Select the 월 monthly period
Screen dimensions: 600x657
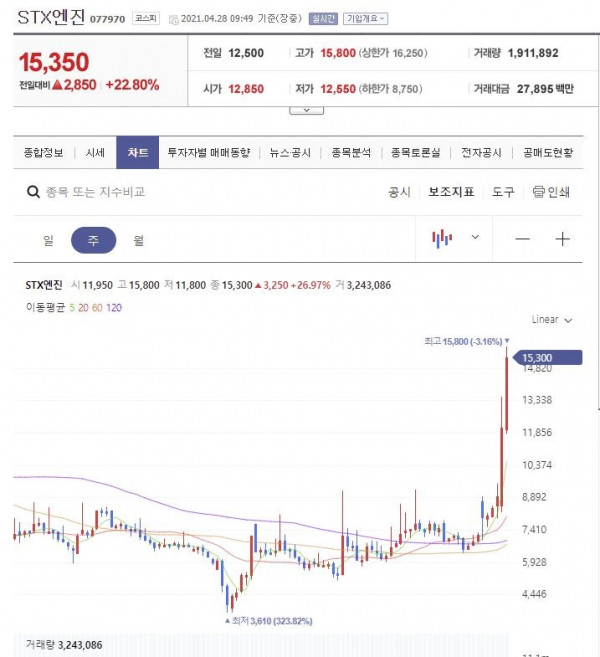pyautogui.click(x=139, y=241)
